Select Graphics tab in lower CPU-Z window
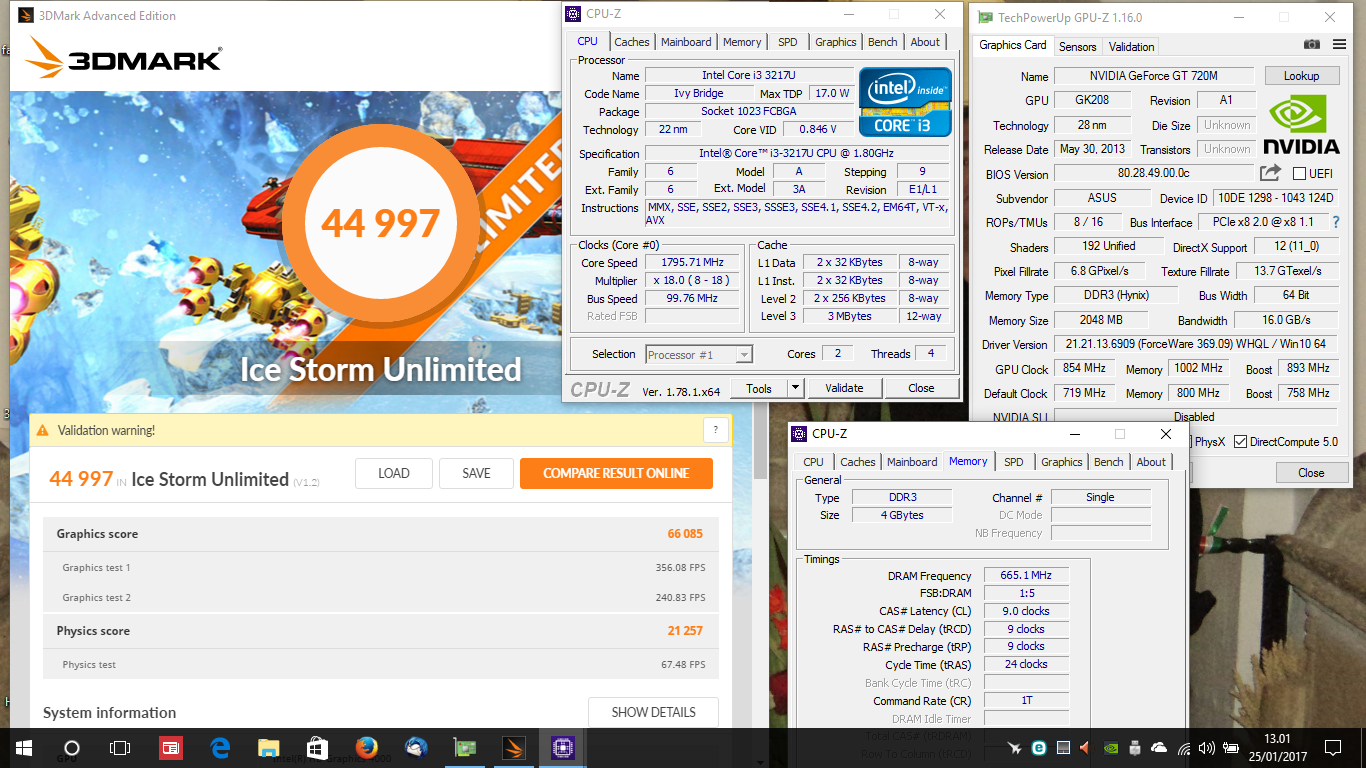 1061,462
